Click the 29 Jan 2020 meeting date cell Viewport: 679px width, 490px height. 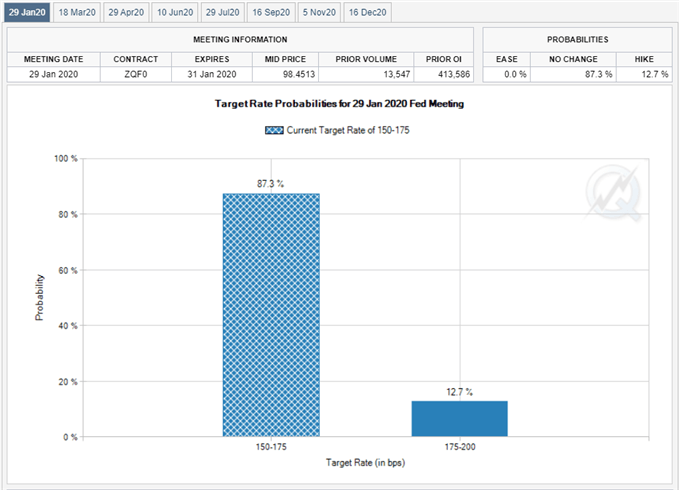[54, 74]
